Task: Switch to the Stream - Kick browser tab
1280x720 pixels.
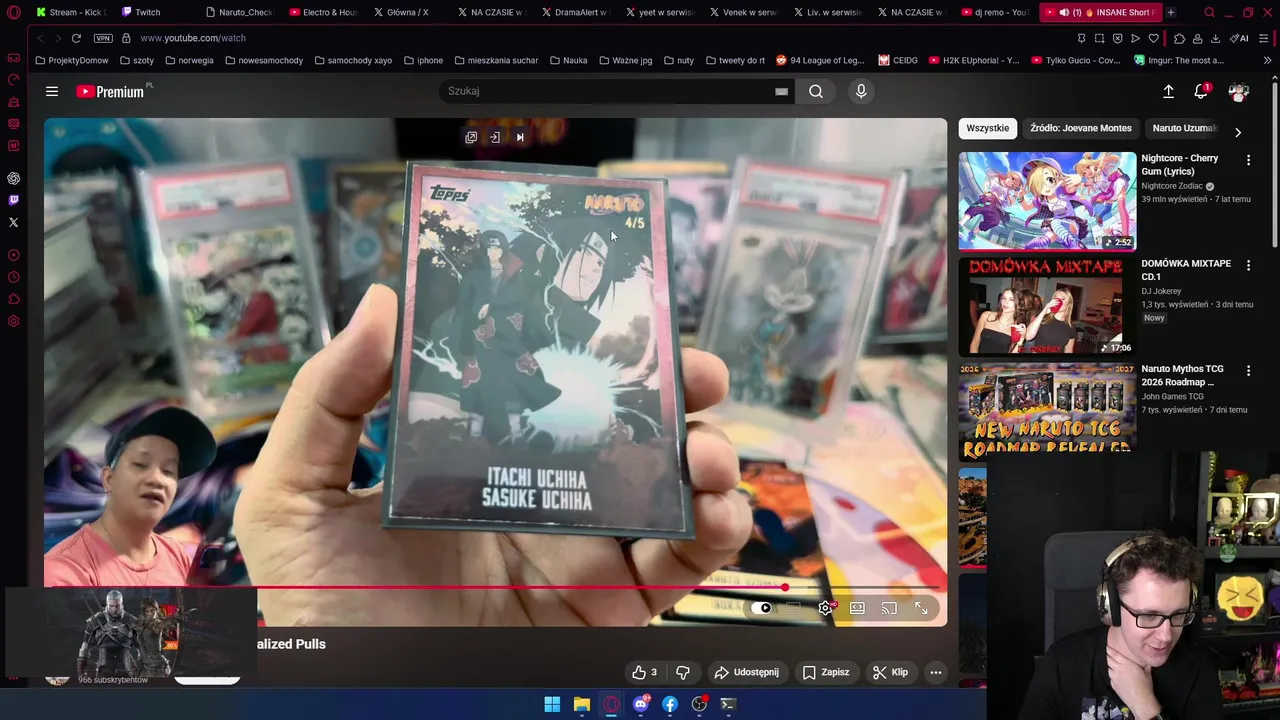Action: click(70, 12)
